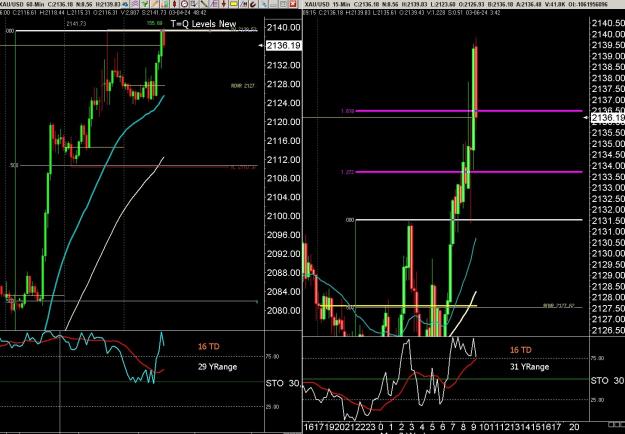Select the upper magenta 1.618 level line

469,111
